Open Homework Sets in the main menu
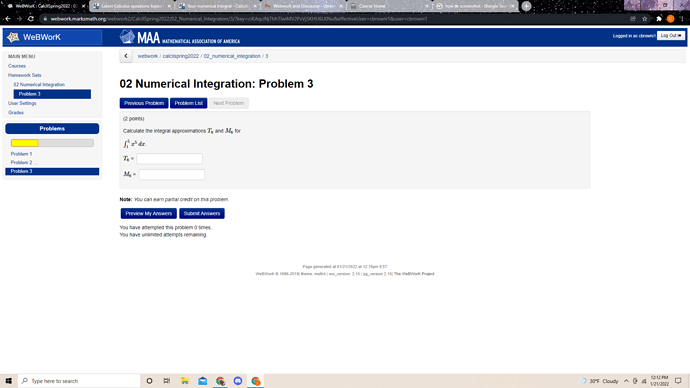690x388 pixels. (x=25, y=75)
